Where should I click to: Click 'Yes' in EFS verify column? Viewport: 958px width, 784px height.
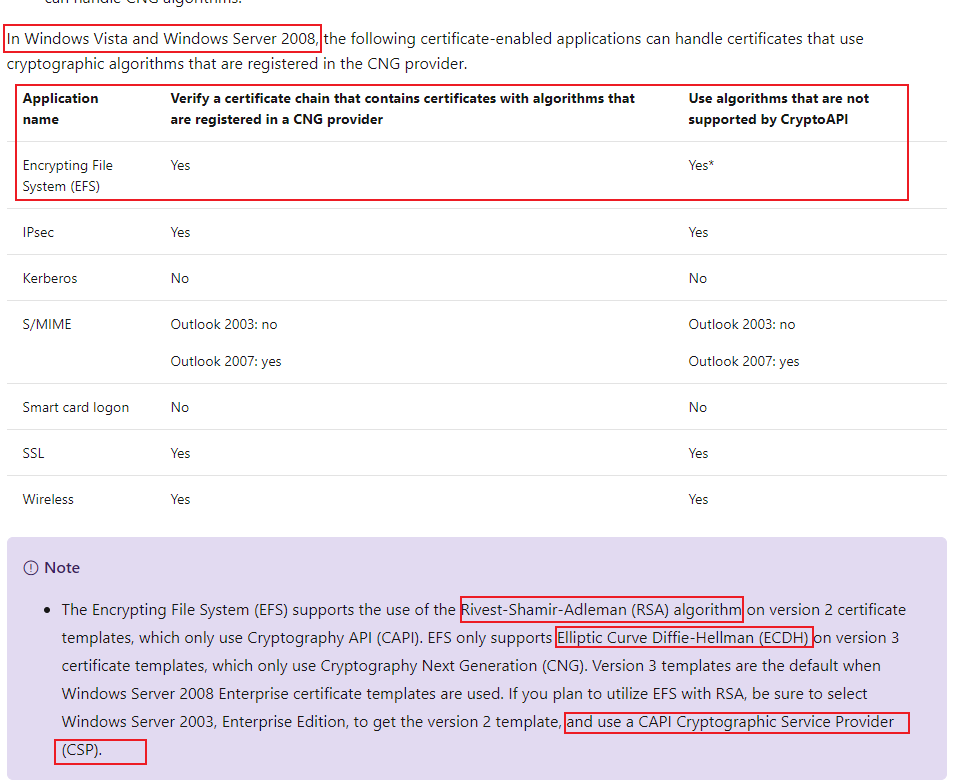pyautogui.click(x=180, y=166)
